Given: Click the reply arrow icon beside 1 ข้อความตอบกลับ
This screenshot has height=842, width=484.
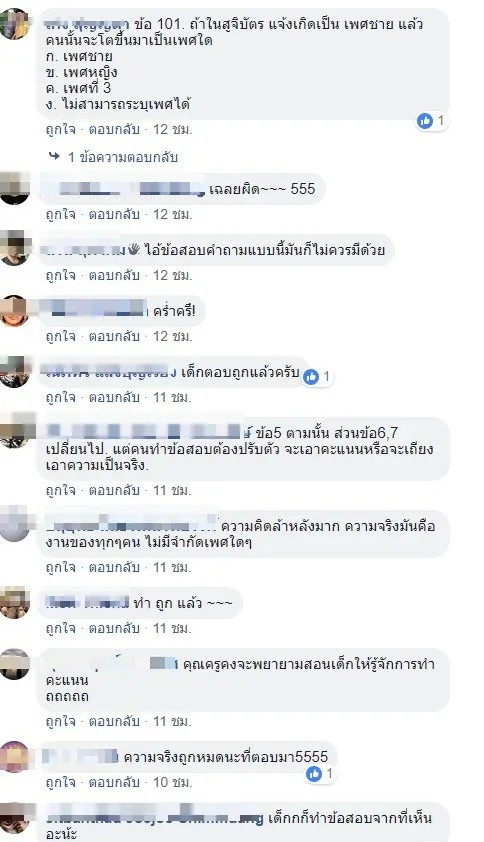Looking at the screenshot, I should (54, 156).
